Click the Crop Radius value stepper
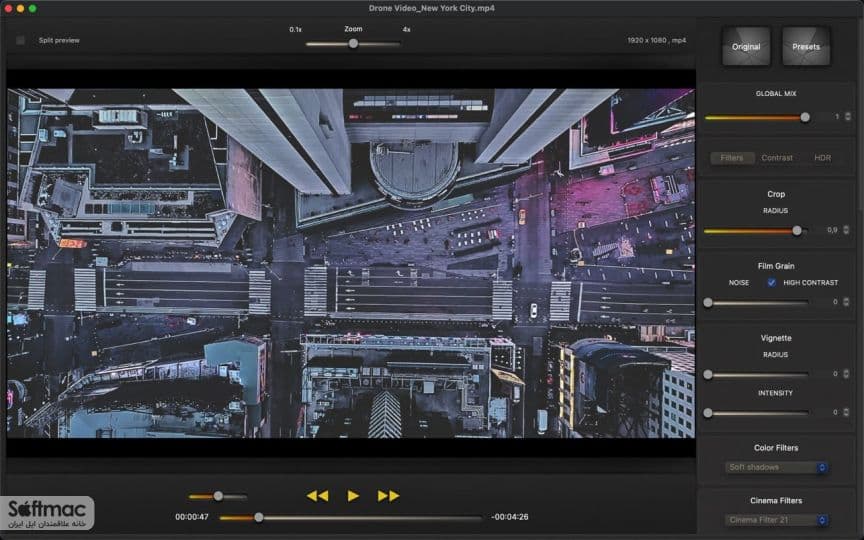 [x=846, y=230]
